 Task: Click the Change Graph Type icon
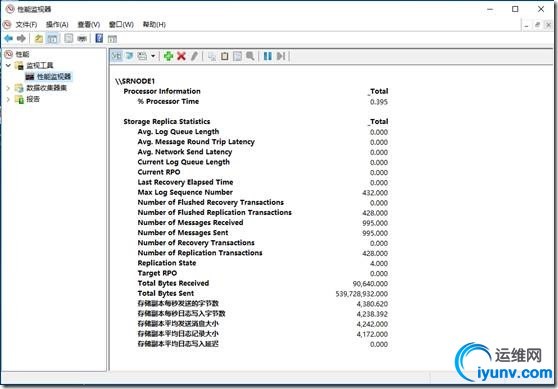click(x=142, y=56)
